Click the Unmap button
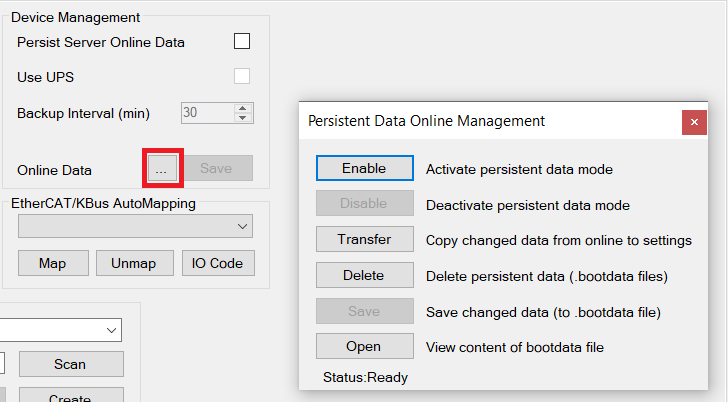This screenshot has width=728, height=402. tap(135, 263)
